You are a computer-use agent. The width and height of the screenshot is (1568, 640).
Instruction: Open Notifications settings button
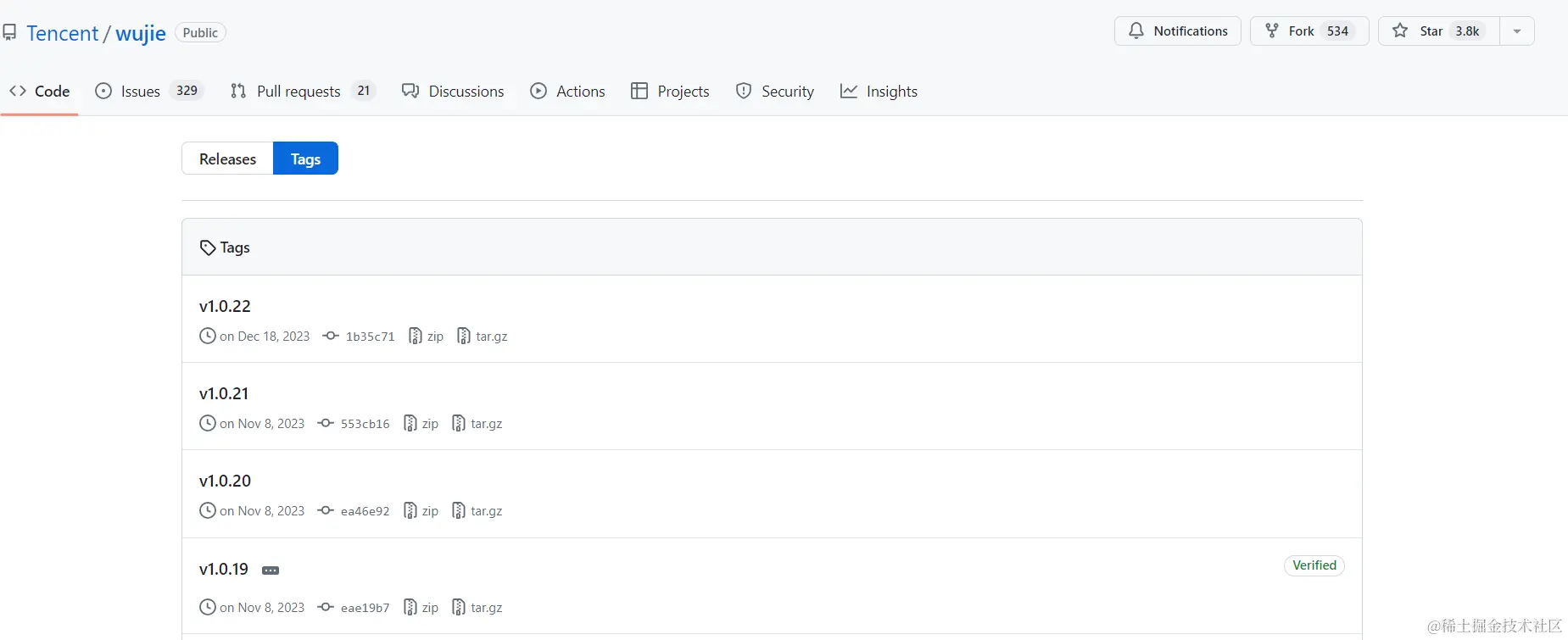[x=1177, y=31]
